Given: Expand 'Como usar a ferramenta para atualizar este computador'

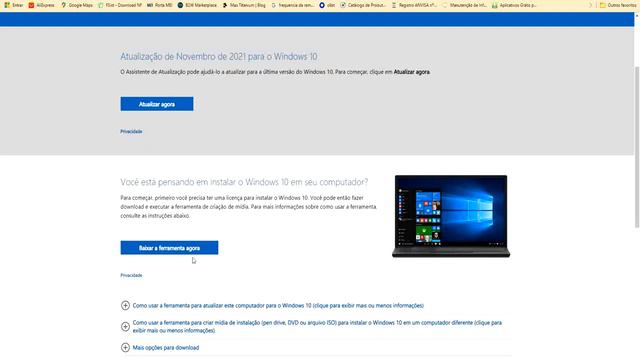Looking at the screenshot, I should [273, 305].
